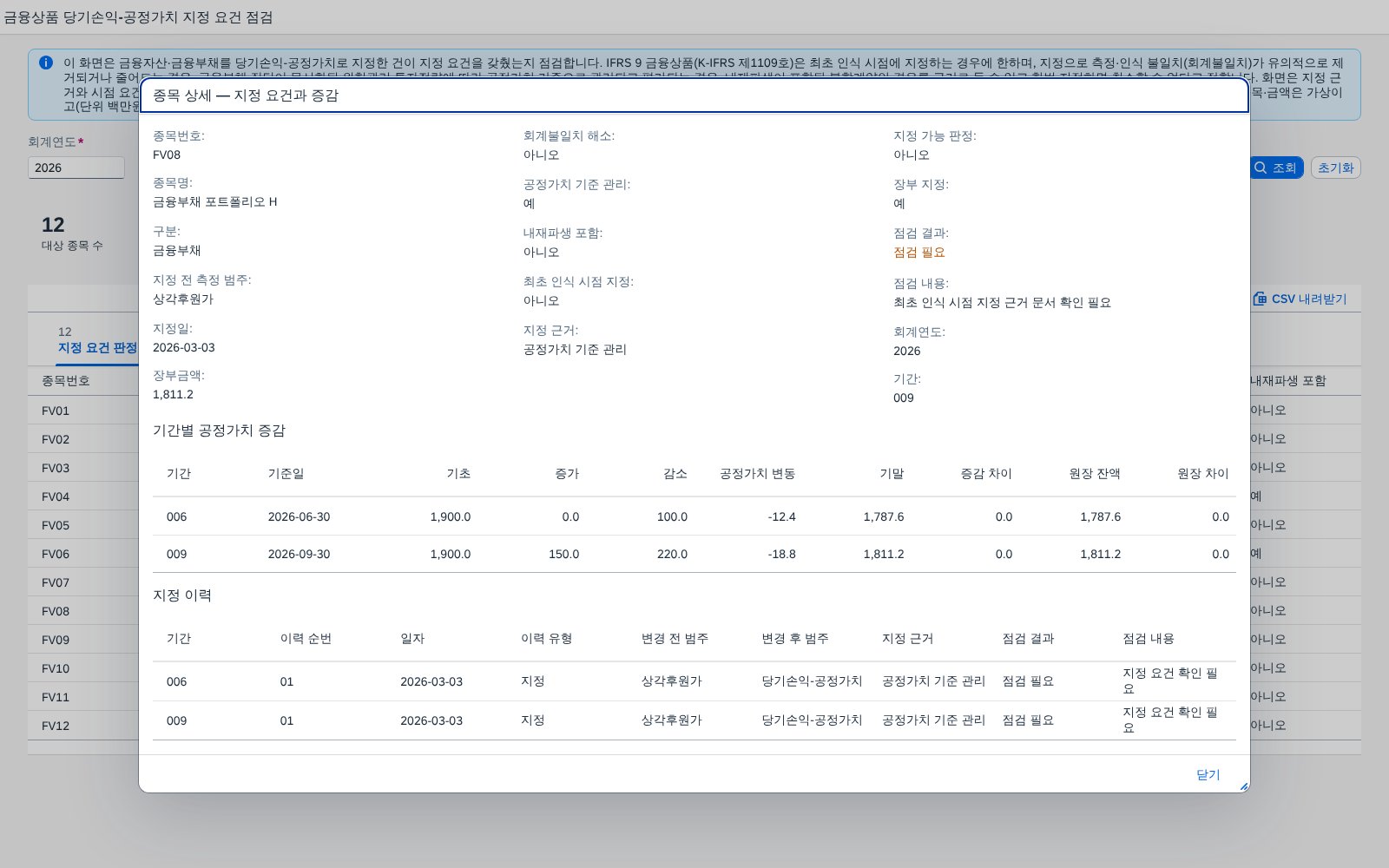Click the 회계연도 input field

click(76, 168)
